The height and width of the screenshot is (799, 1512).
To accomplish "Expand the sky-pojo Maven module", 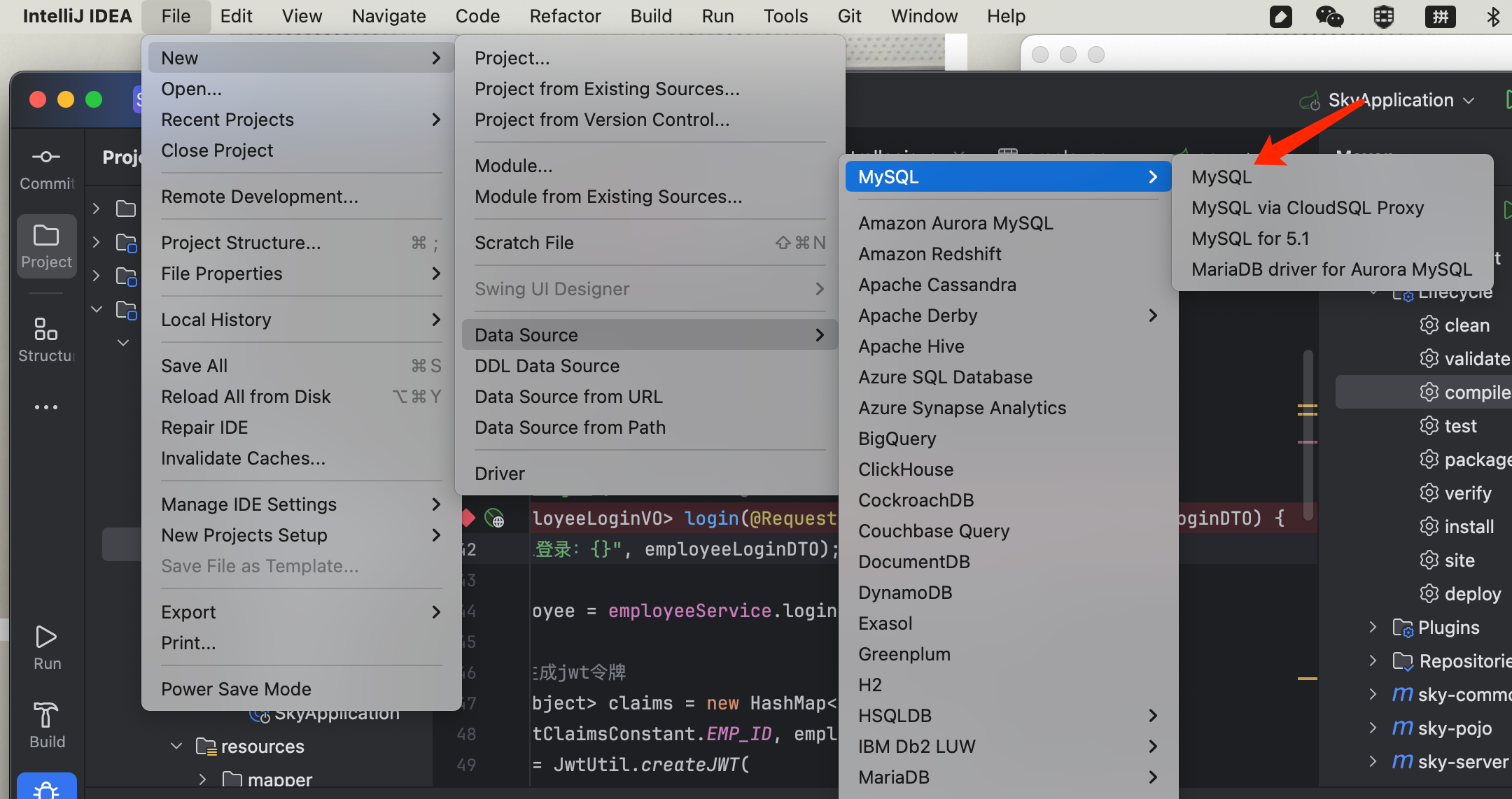I will point(1373,728).
